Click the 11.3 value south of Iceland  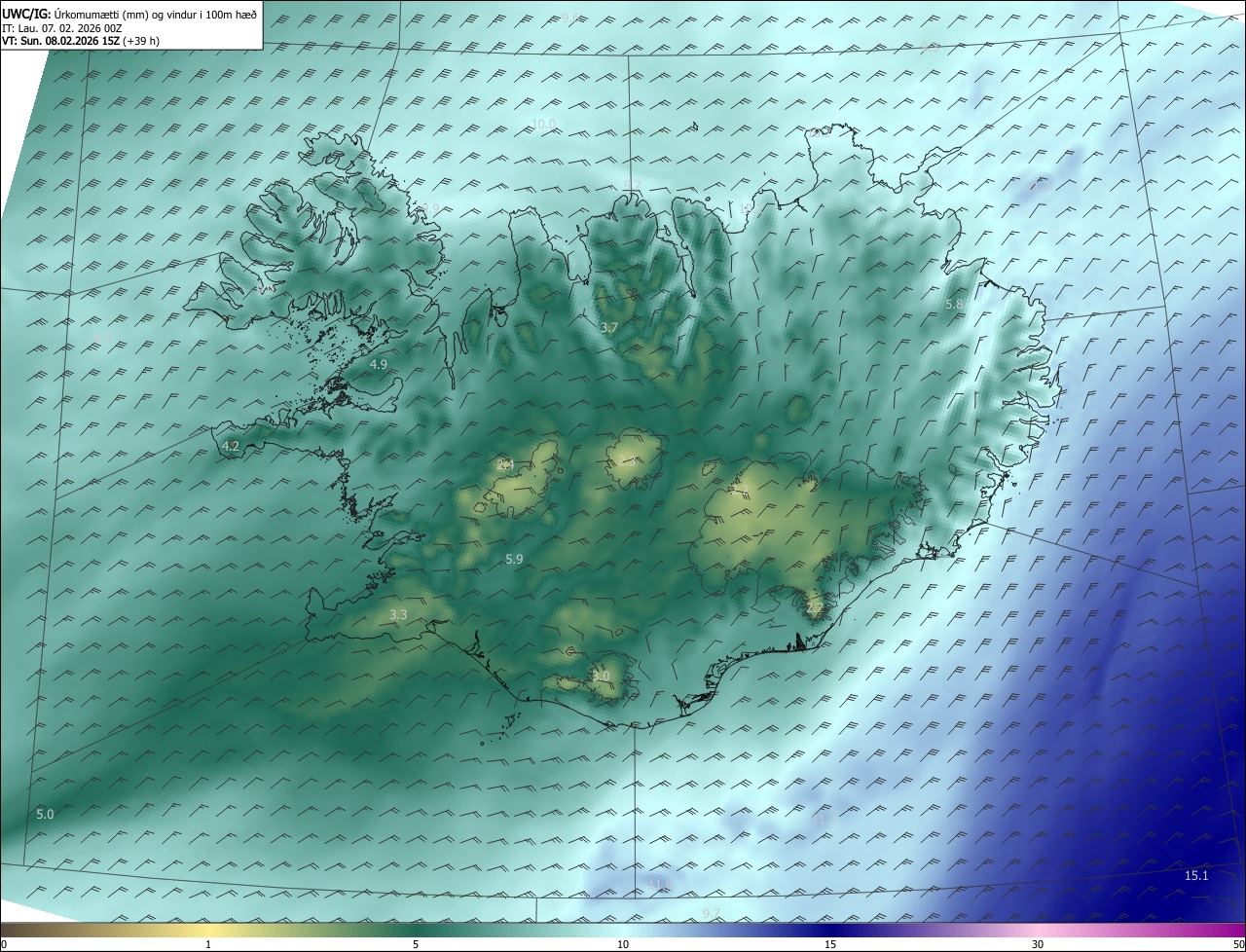(823, 820)
